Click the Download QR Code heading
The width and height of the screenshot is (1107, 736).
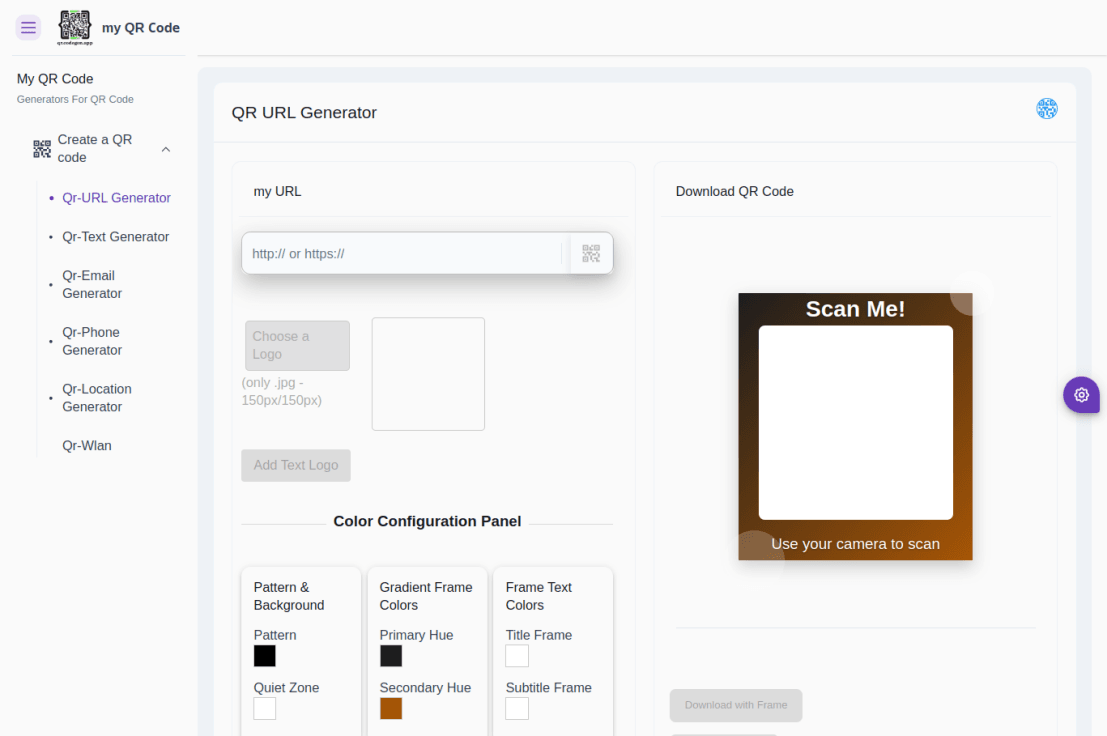(x=734, y=191)
